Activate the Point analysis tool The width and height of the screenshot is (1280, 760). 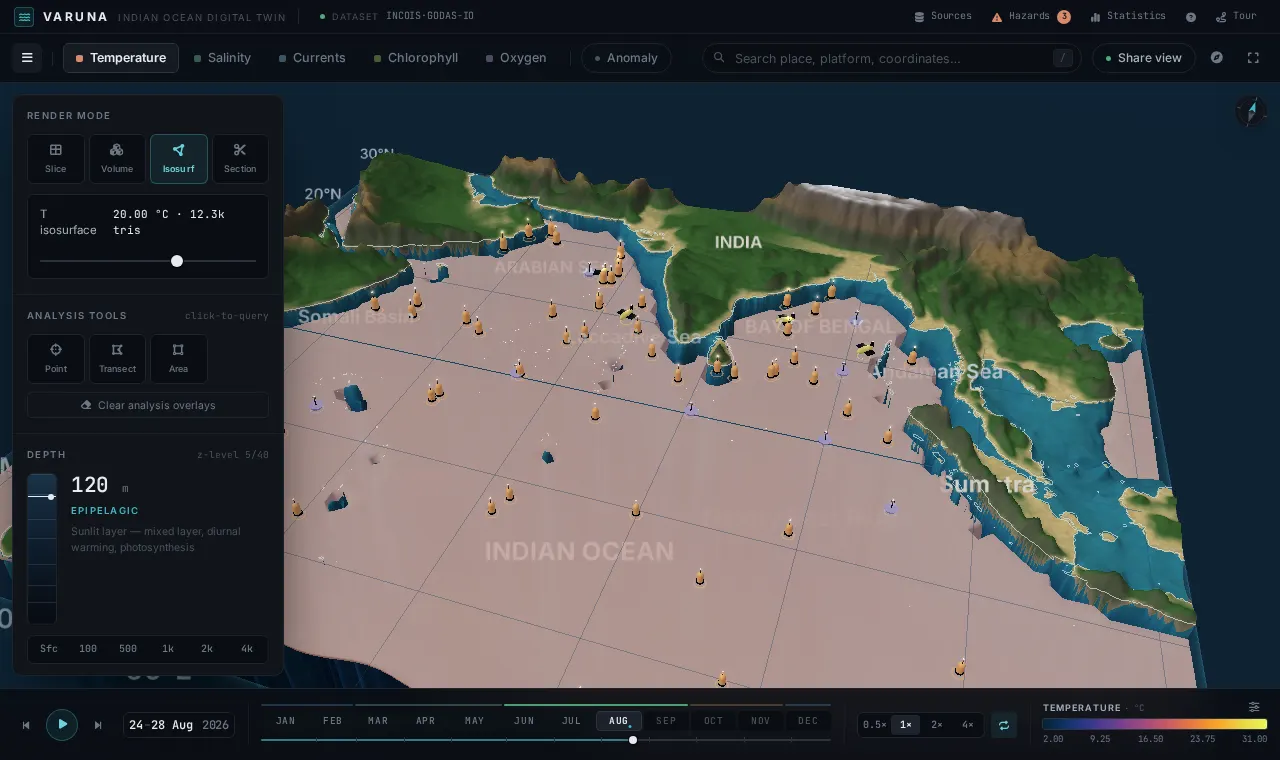tap(56, 358)
